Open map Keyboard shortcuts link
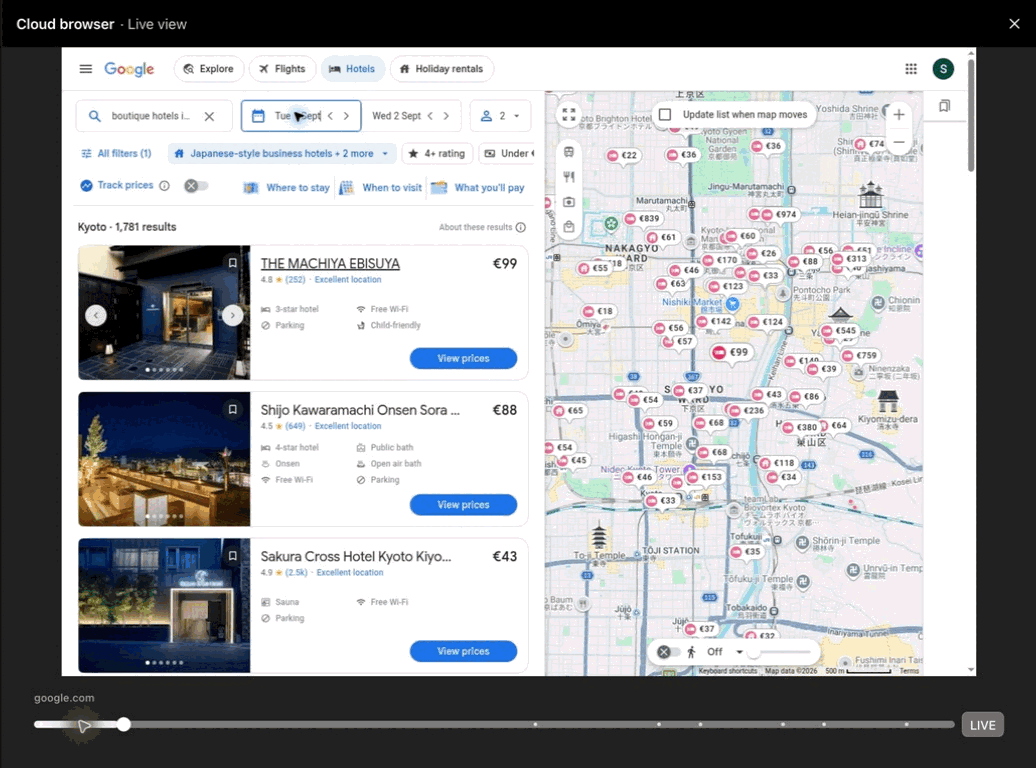This screenshot has height=768, width=1036. click(x=727, y=671)
